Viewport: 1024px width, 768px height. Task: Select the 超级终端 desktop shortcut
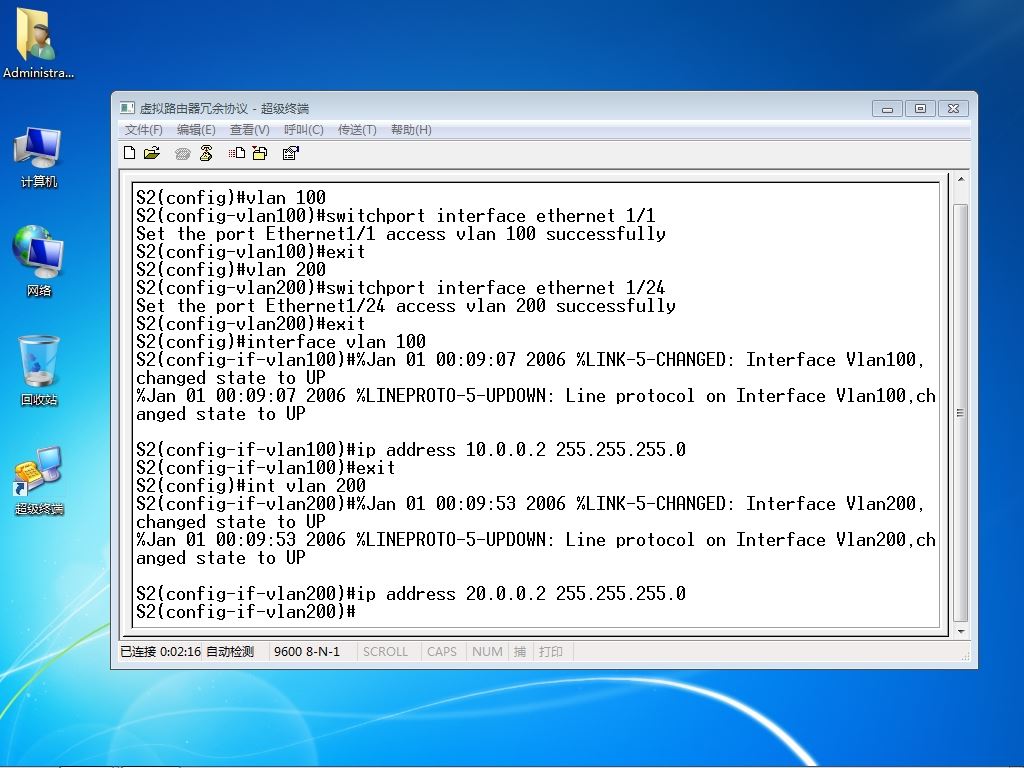coord(39,480)
